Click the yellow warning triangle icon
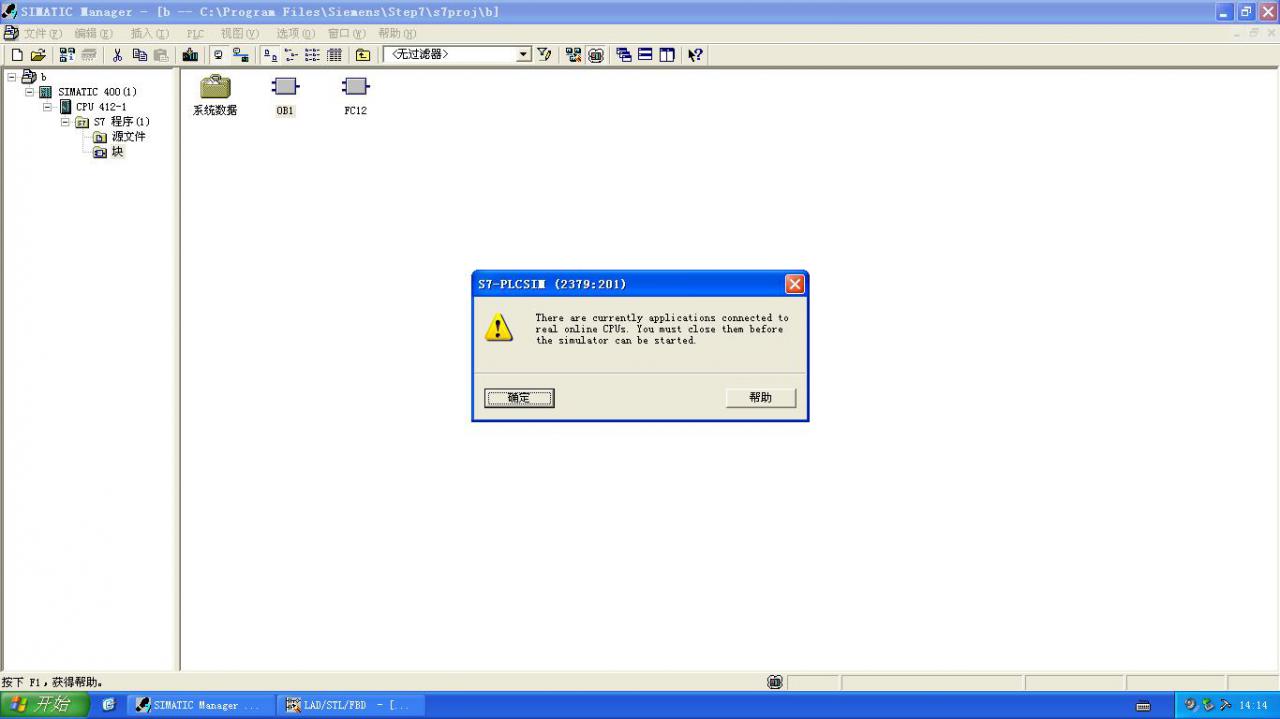This screenshot has height=719, width=1280. [498, 327]
